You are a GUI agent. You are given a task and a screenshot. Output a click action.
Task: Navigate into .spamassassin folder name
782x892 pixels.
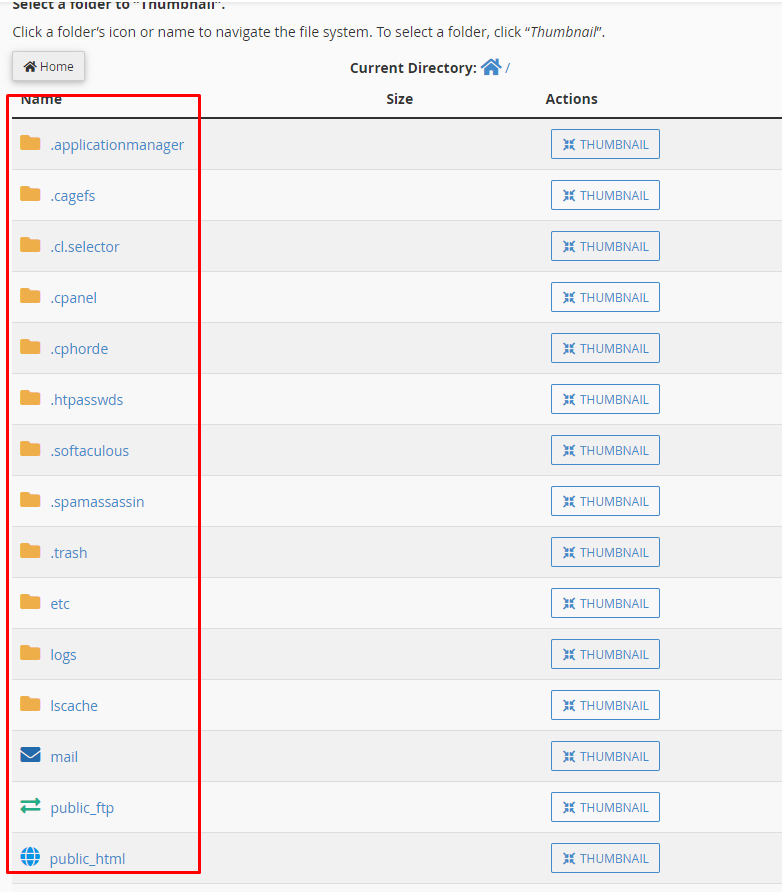coord(97,502)
